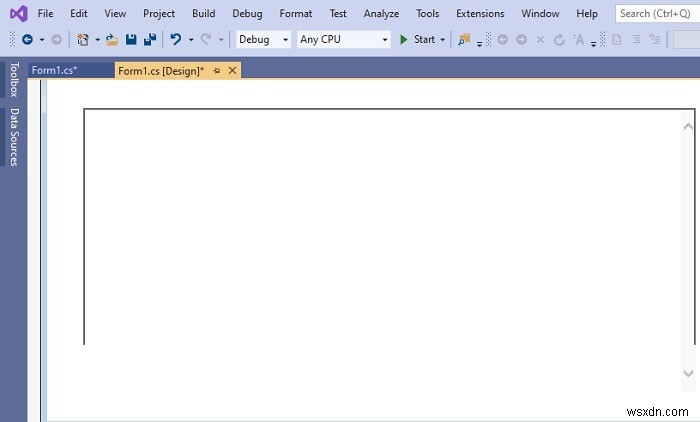Undo the last action
Screen dimensions: 700x422
(x=176, y=40)
